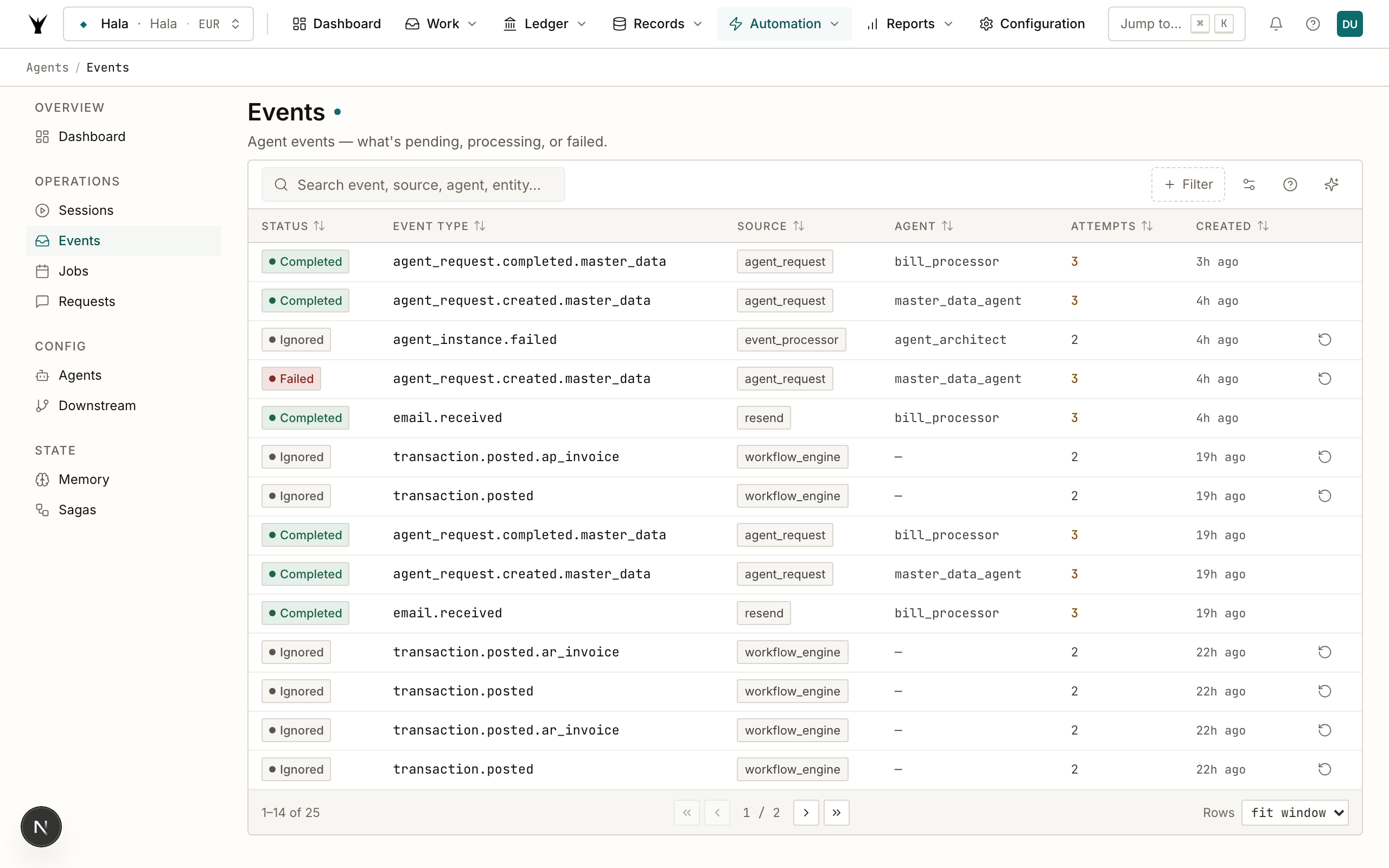Click the resend tag in the 4h ago row
The width and height of the screenshot is (1389, 868).
tap(764, 418)
